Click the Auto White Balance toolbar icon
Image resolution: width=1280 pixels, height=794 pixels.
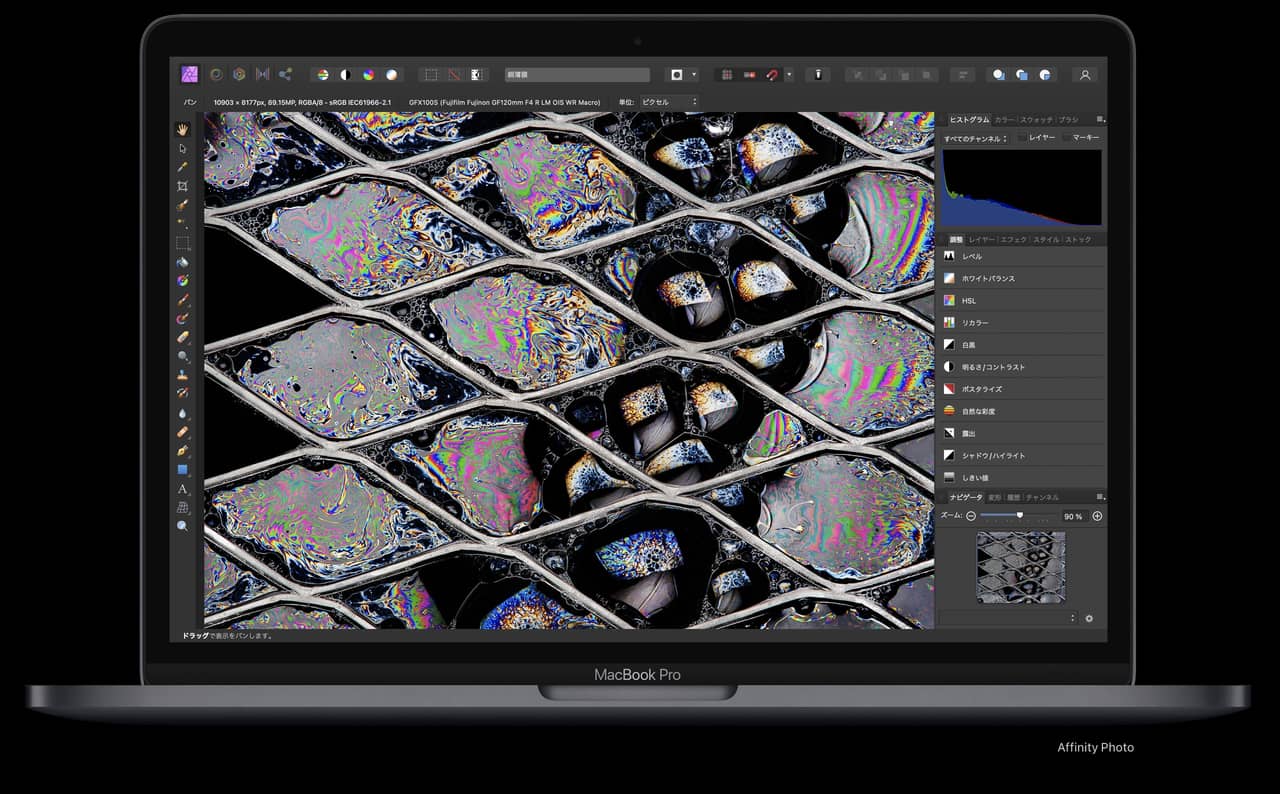pos(391,74)
